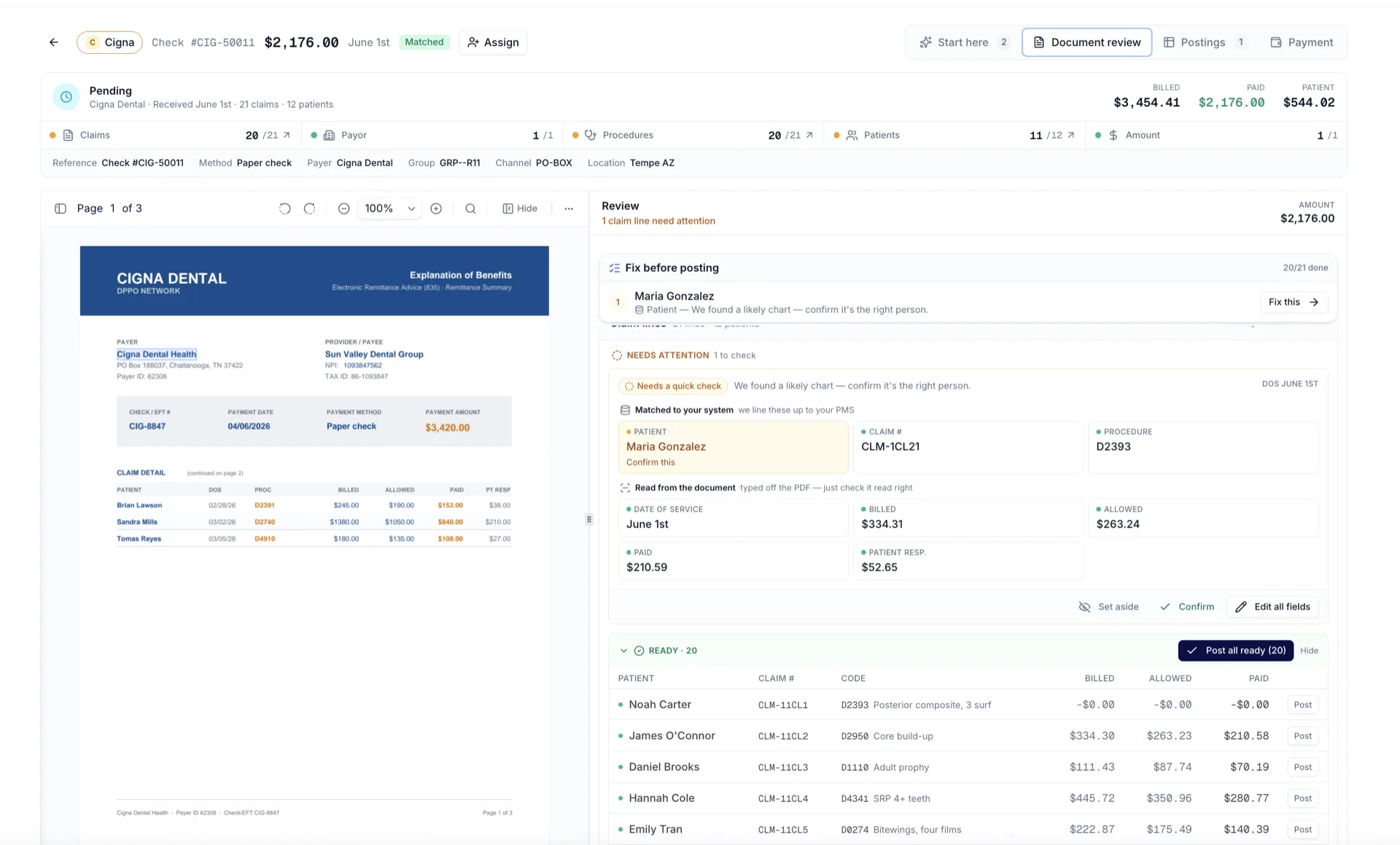Switch to Document review tab
Image resolution: width=1400 pixels, height=845 pixels.
[x=1087, y=42]
